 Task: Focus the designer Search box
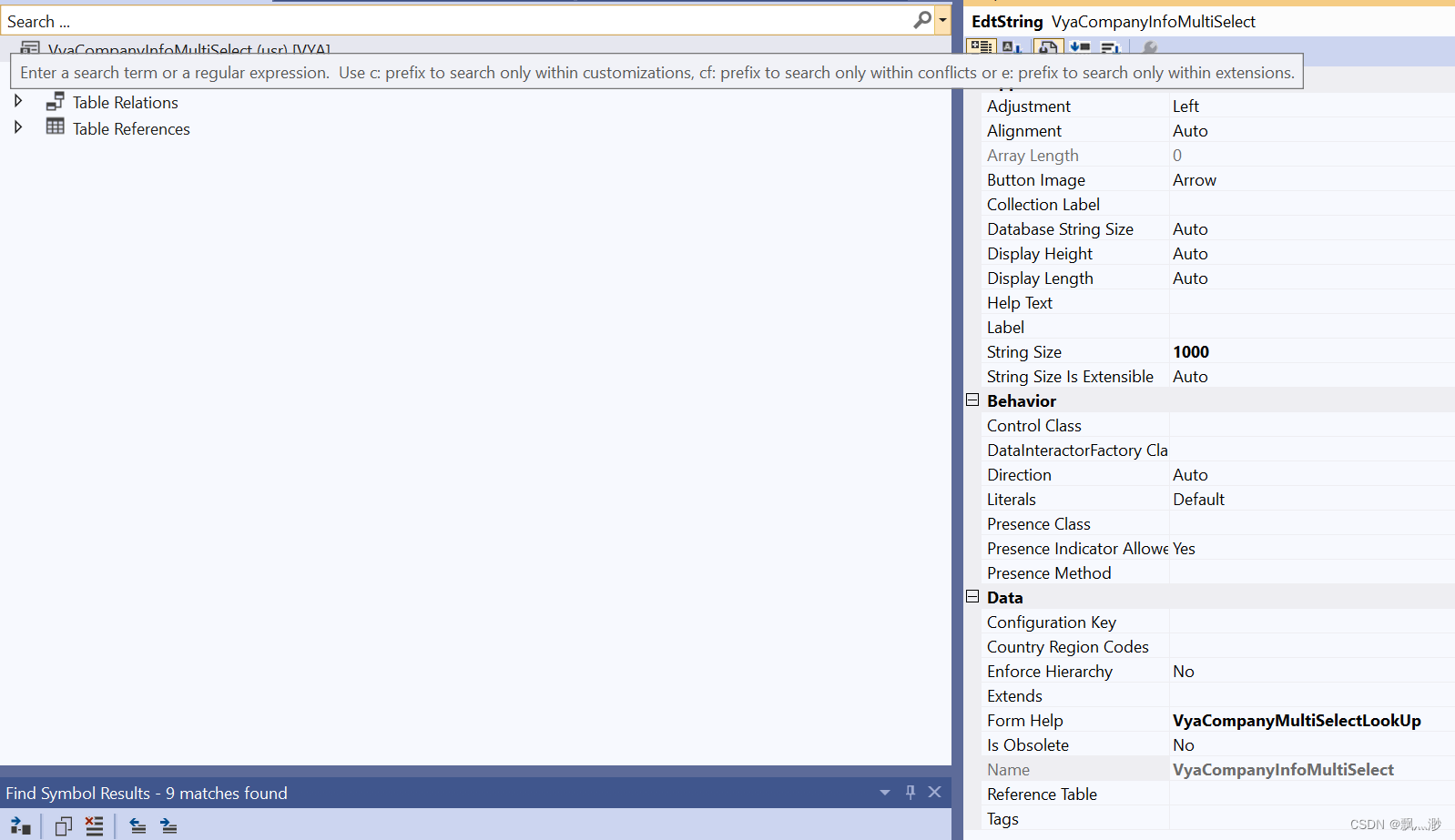pyautogui.click(x=455, y=21)
